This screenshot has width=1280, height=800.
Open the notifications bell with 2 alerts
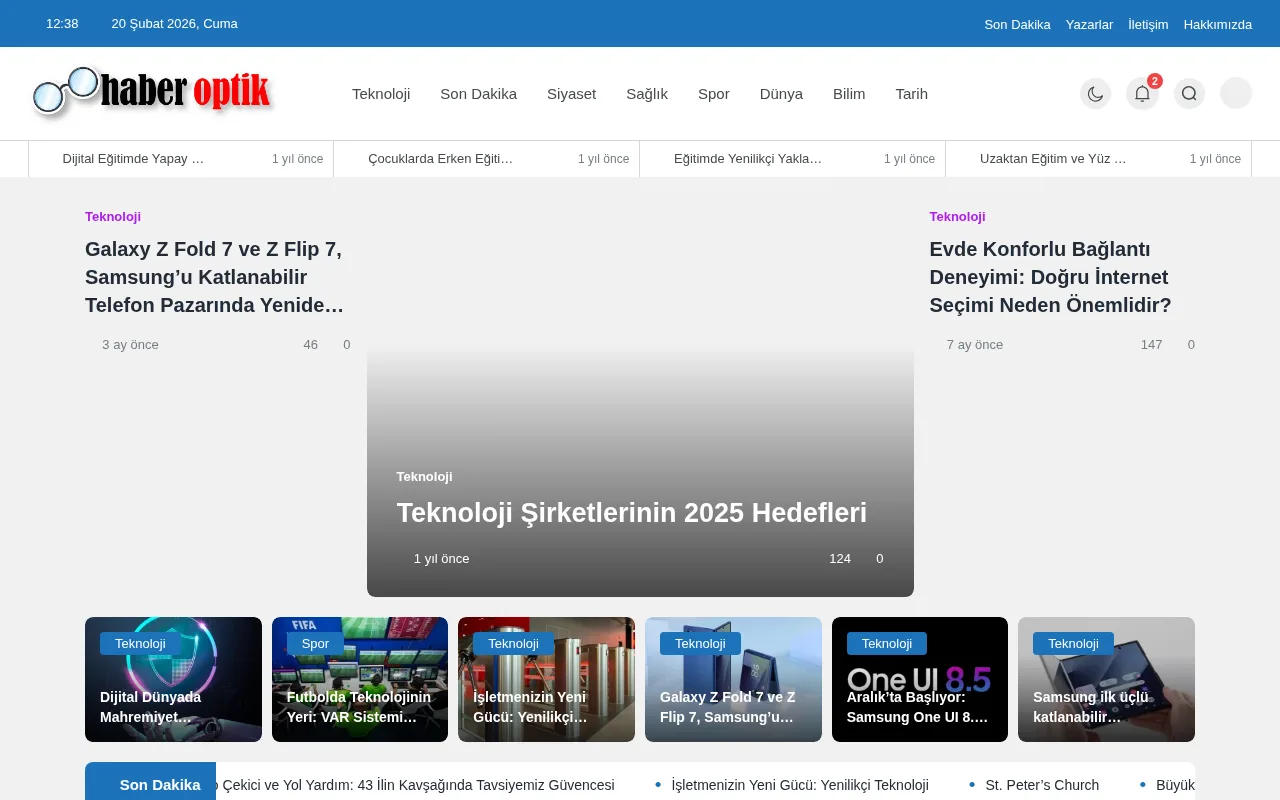(1142, 93)
